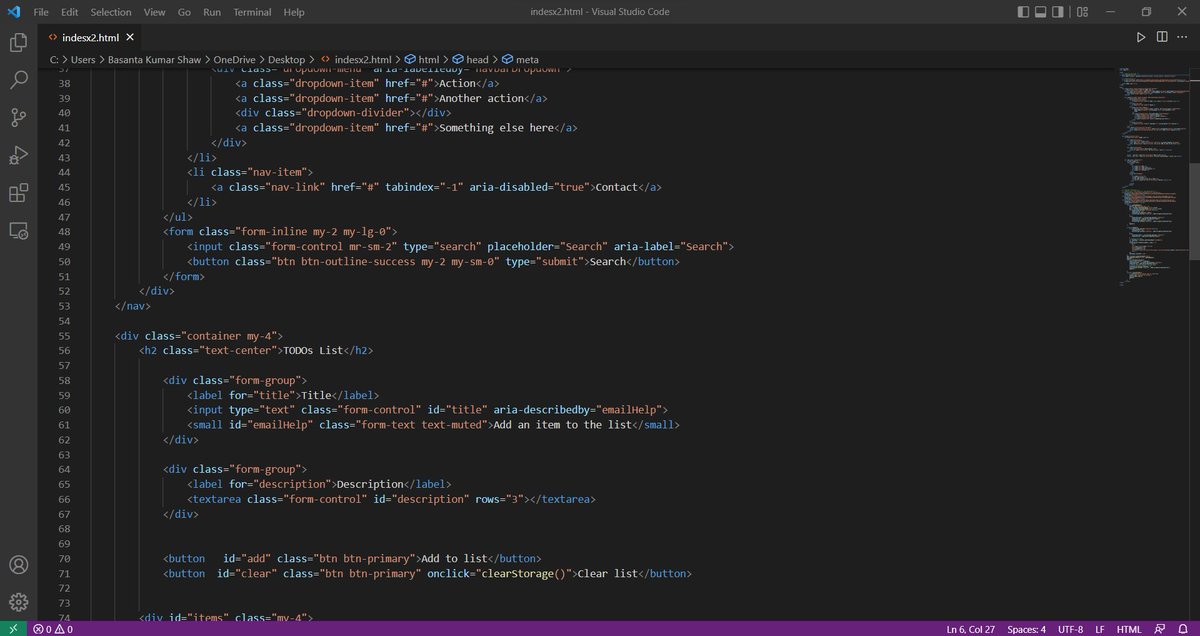Click Ln 6, Col 27 in status bar
1200x636 pixels.
click(971, 629)
